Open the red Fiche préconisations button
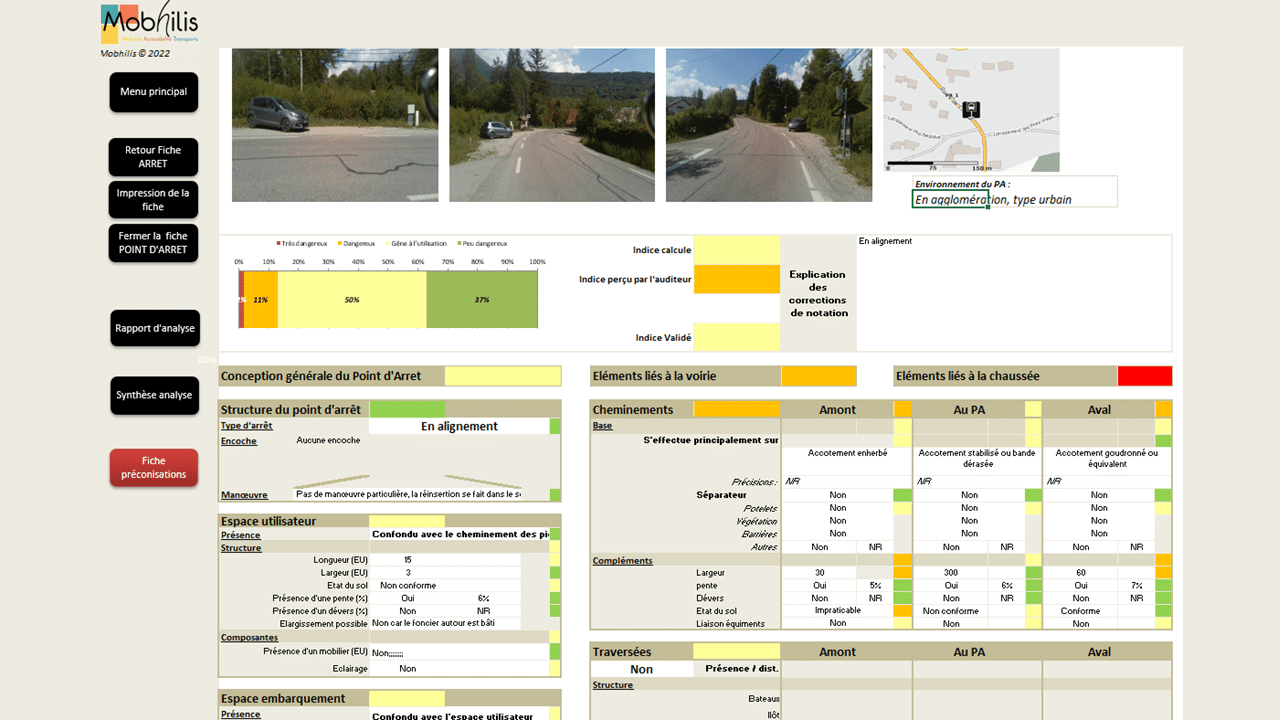This screenshot has width=1280, height=720. [x=154, y=468]
